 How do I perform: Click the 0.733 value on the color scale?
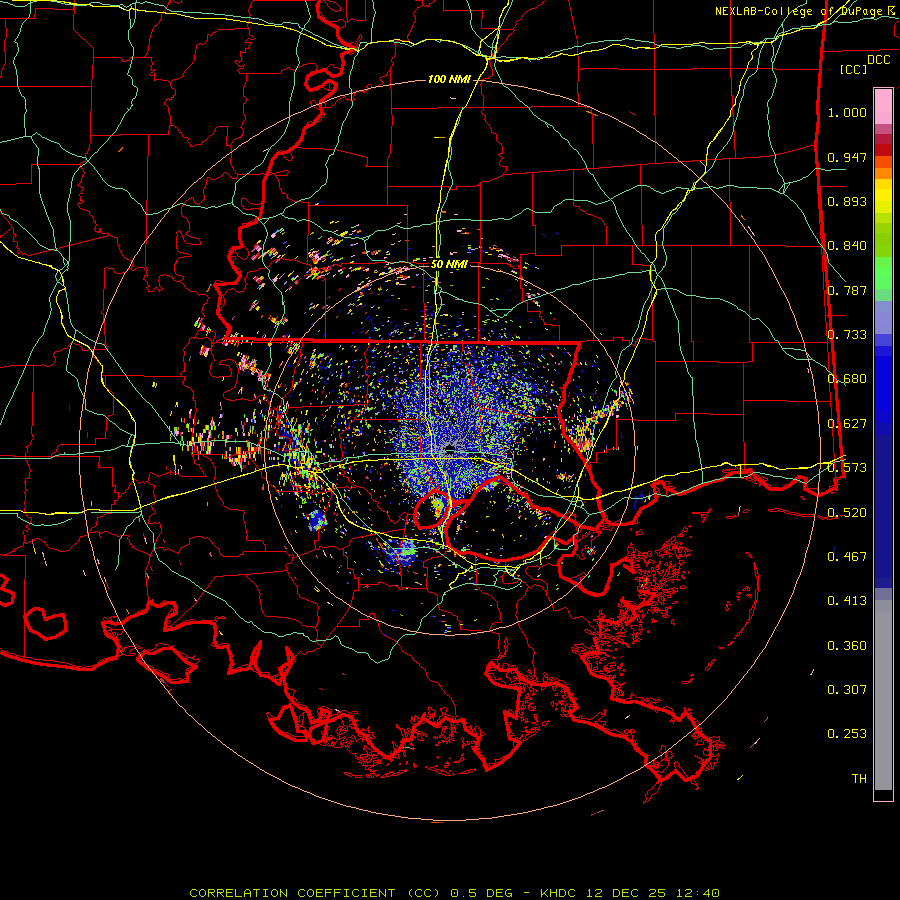tap(847, 335)
